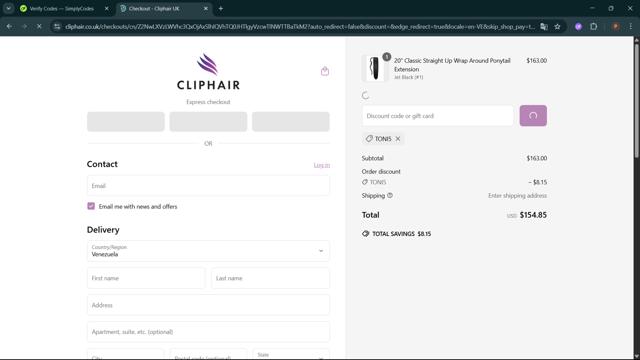Focus the Apartment, suite, etc. field
Viewport: 640px width, 360px height.
(208, 332)
